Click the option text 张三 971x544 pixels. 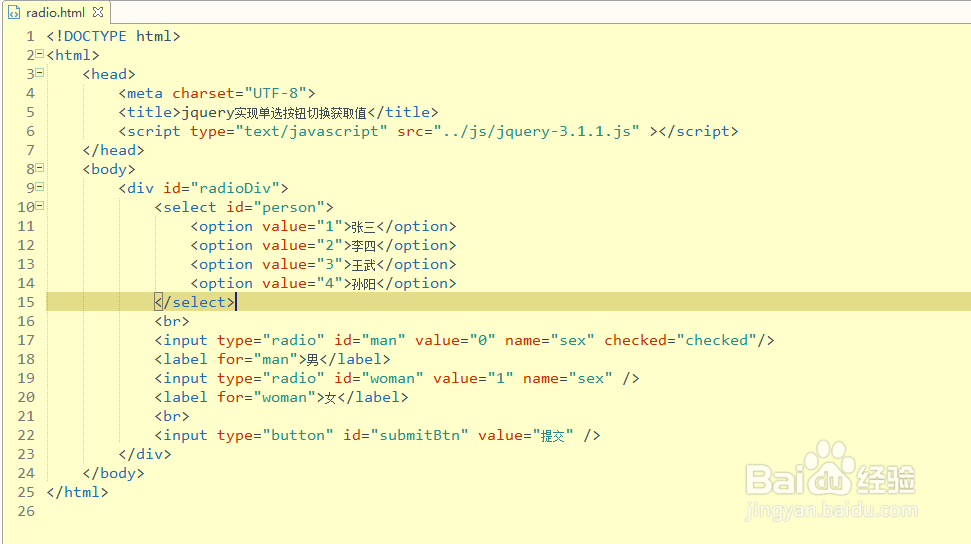[x=364, y=227]
